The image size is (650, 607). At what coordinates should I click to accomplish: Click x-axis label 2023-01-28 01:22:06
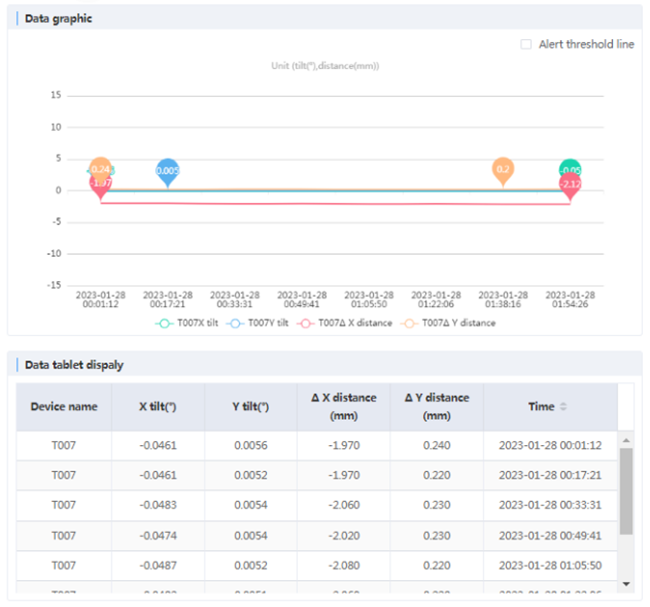[x=436, y=299]
